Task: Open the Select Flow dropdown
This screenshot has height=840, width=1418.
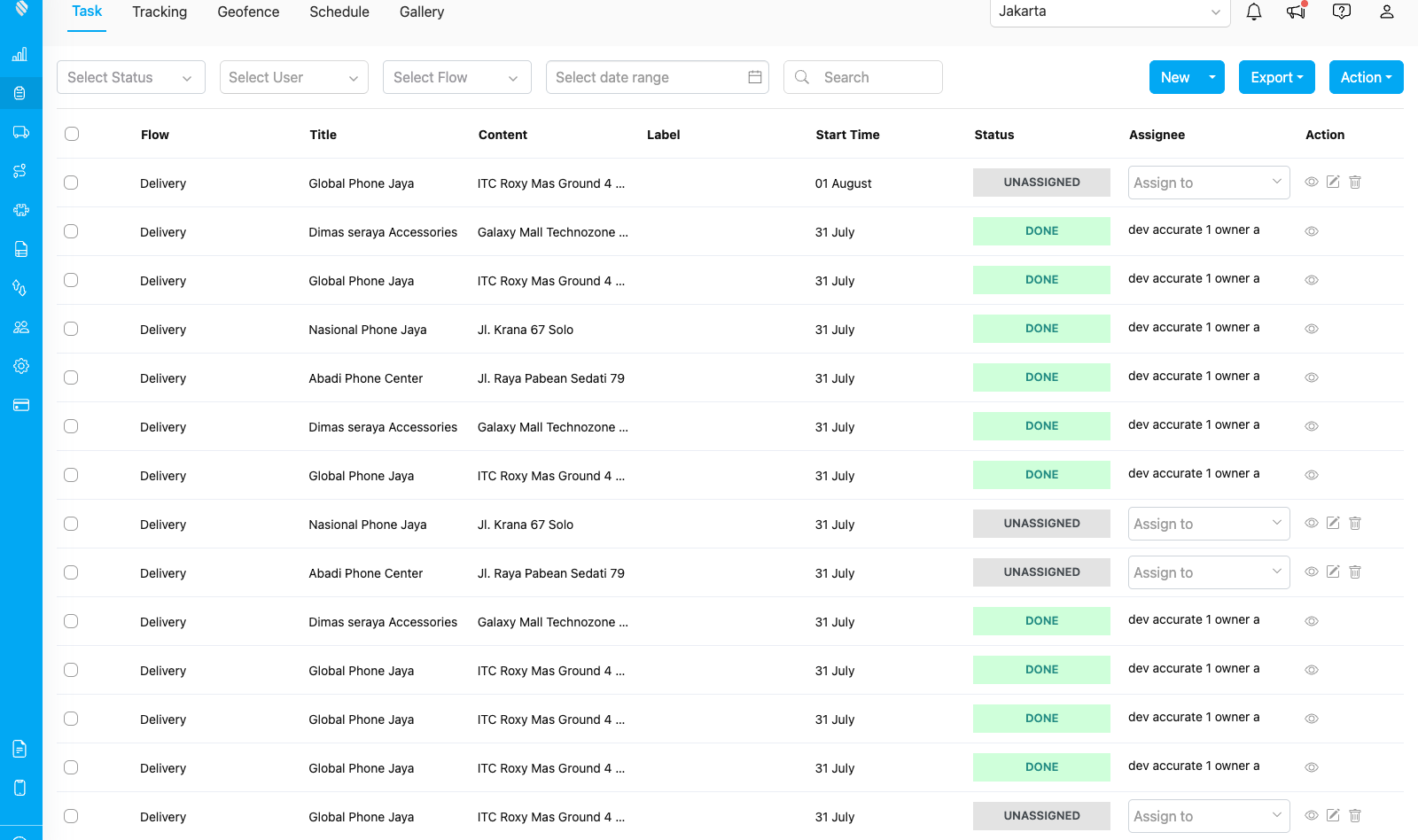Action: click(457, 77)
